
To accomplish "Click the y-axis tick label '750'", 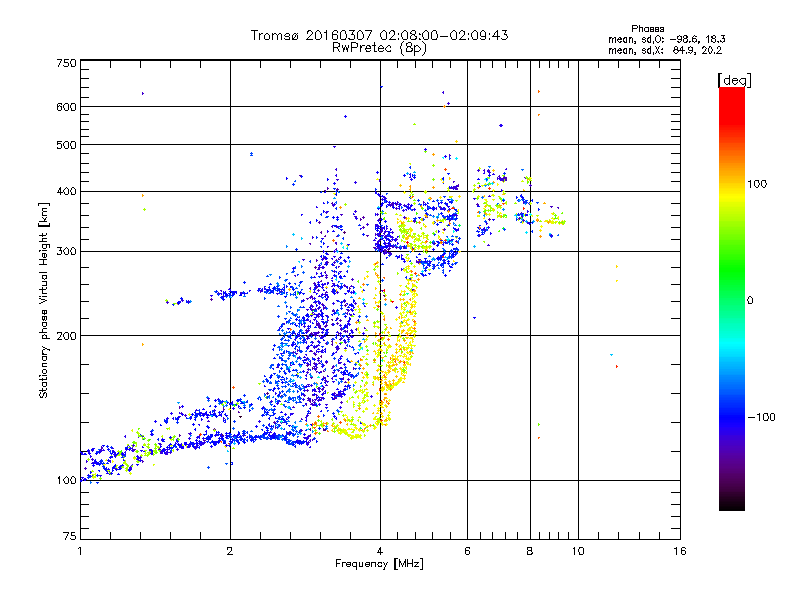I will click(66, 63).
